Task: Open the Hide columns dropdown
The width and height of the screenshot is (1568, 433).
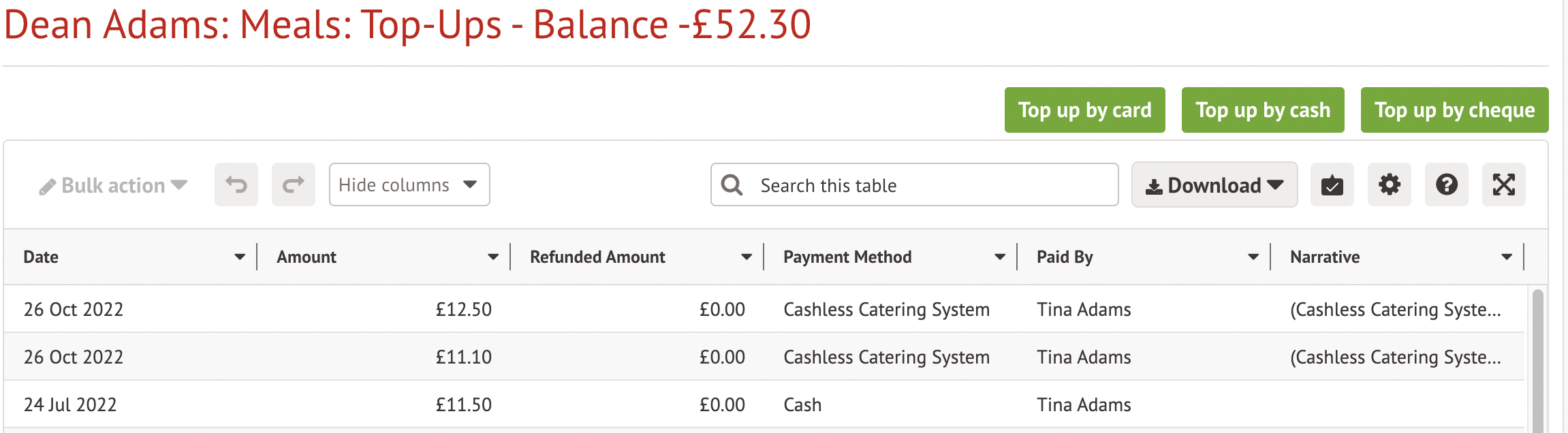Action: [409, 185]
